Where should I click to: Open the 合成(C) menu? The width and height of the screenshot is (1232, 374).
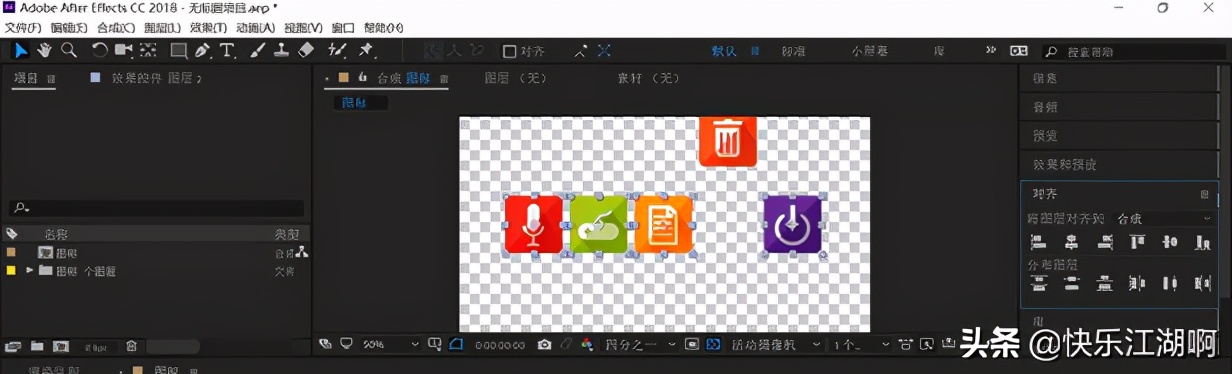click(116, 28)
